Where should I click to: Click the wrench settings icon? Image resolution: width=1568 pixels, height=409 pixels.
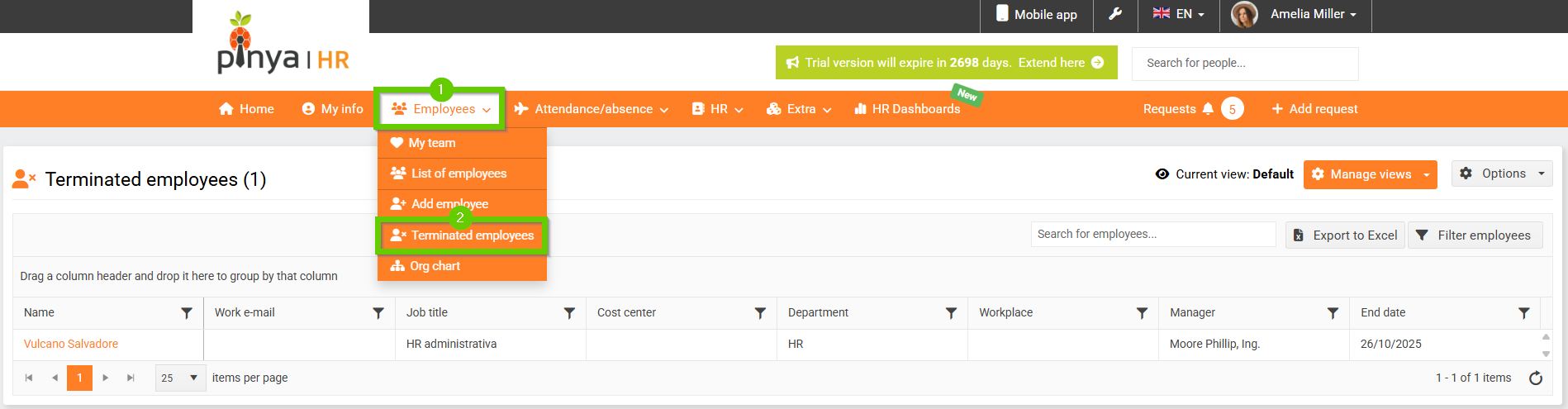click(x=1115, y=14)
